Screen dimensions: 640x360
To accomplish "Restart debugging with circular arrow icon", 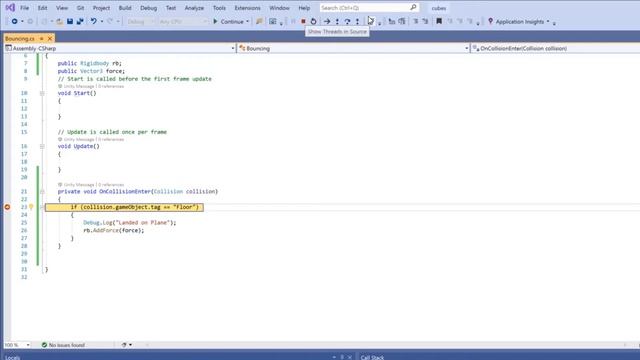I will [313, 21].
